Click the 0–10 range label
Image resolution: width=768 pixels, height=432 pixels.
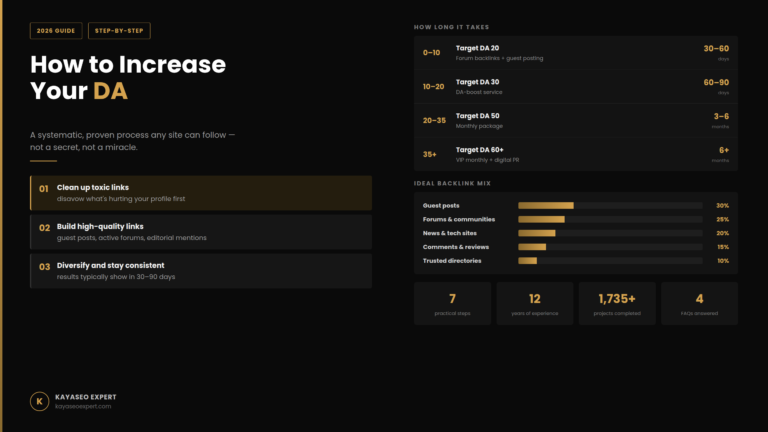tap(432, 53)
